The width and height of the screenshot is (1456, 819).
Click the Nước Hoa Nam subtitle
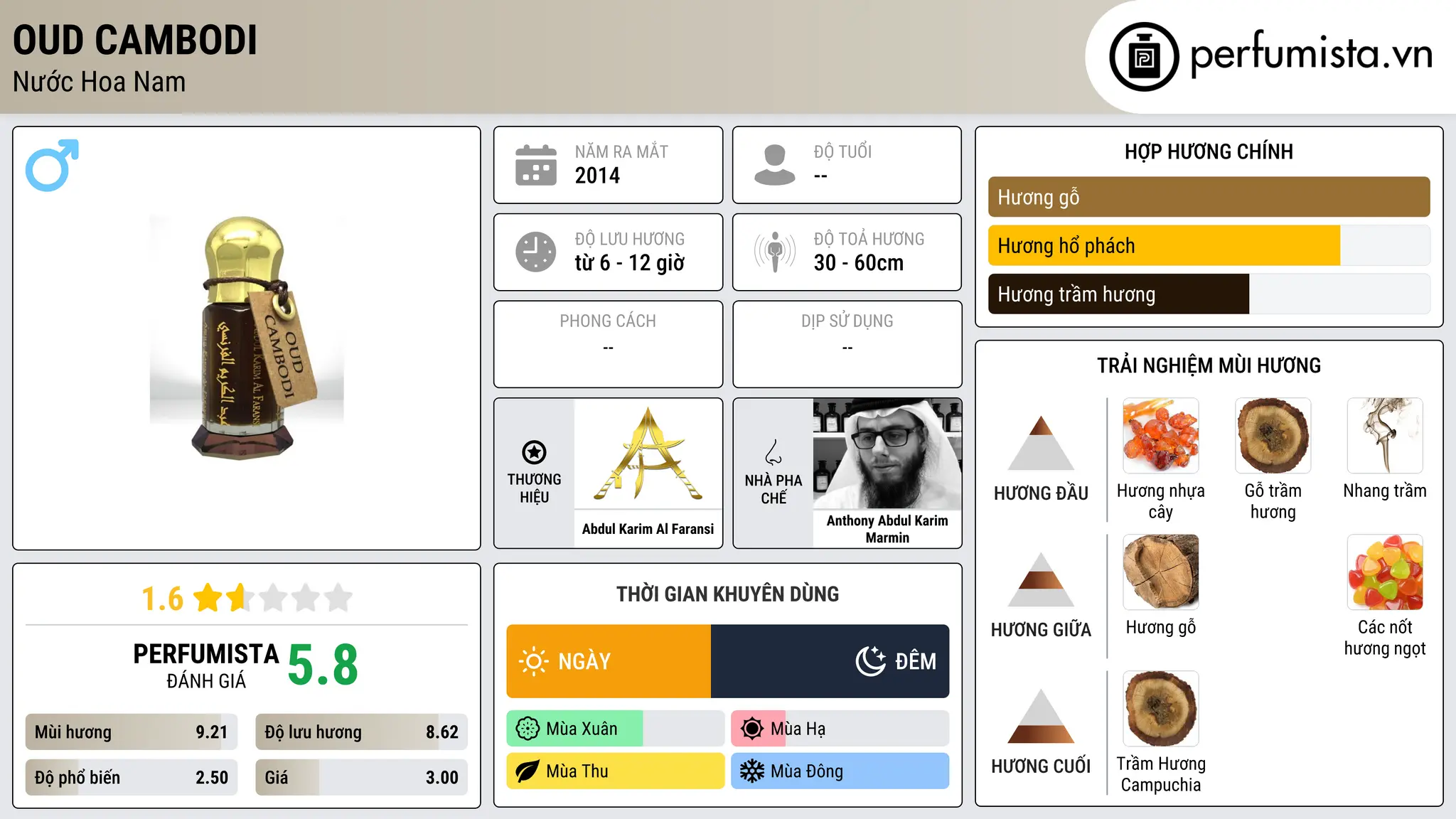tap(100, 82)
